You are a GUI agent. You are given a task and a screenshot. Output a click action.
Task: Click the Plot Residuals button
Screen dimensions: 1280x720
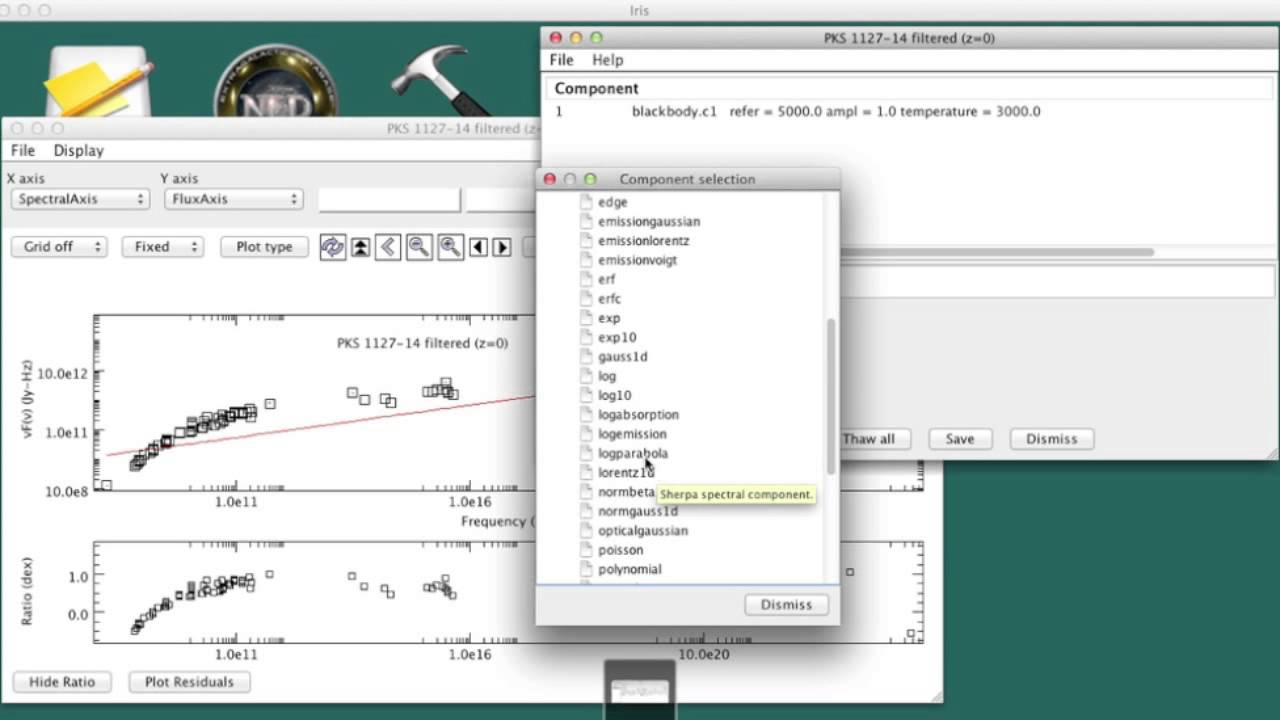pos(189,682)
